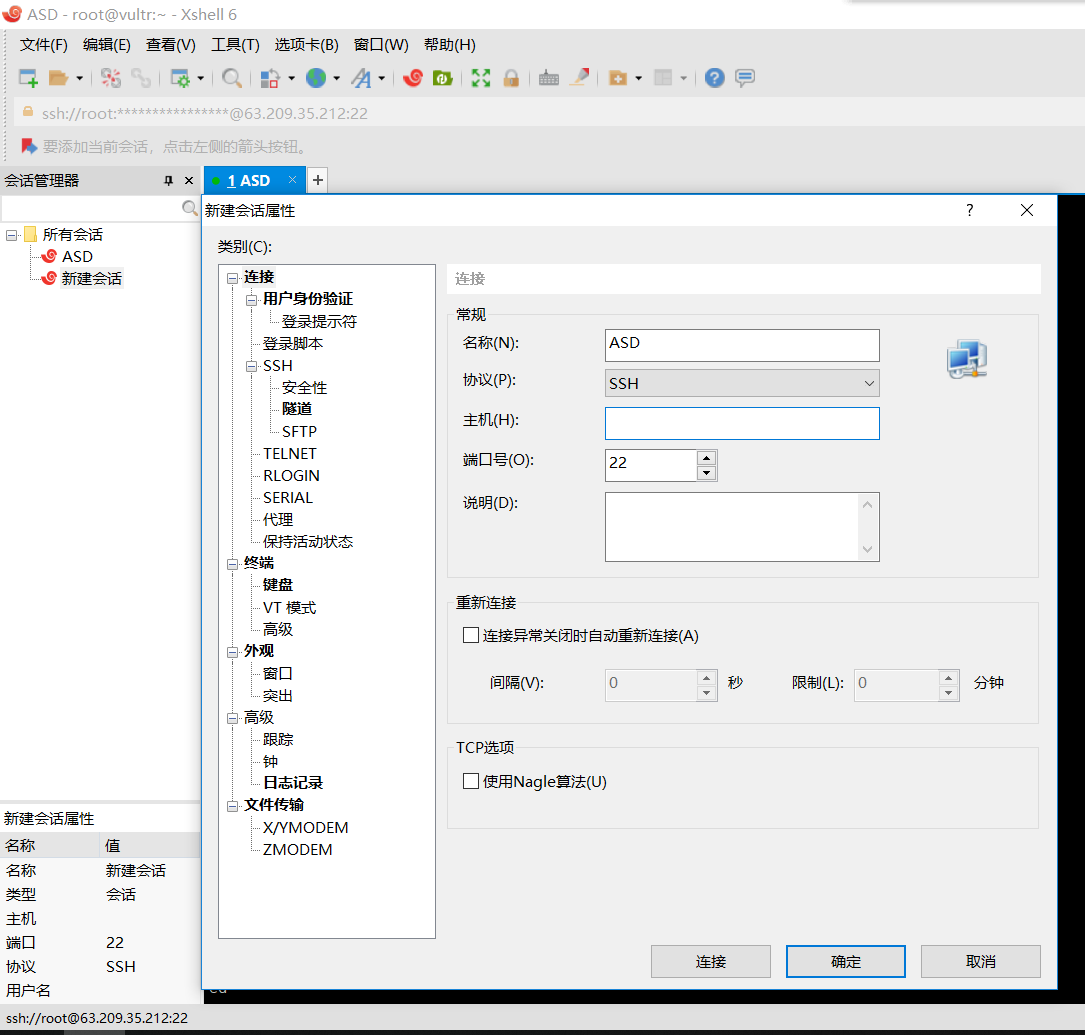Click the chat feedback bubble icon

(x=745, y=77)
